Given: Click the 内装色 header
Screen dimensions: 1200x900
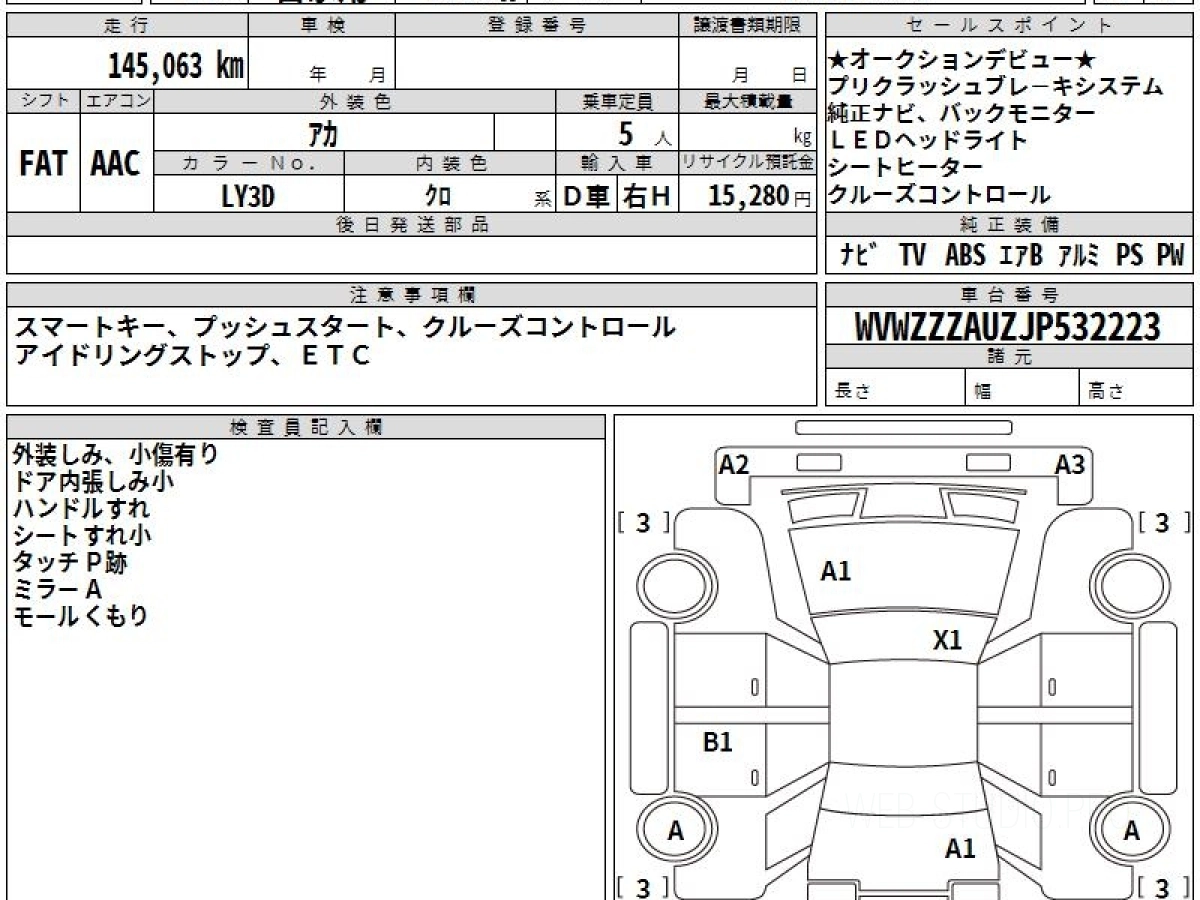Looking at the screenshot, I should (450, 163).
